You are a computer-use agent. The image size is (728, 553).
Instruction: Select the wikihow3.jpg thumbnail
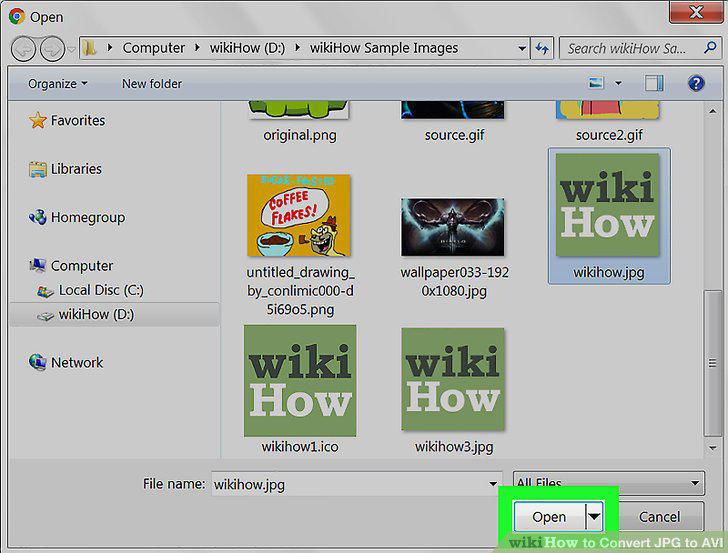453,379
